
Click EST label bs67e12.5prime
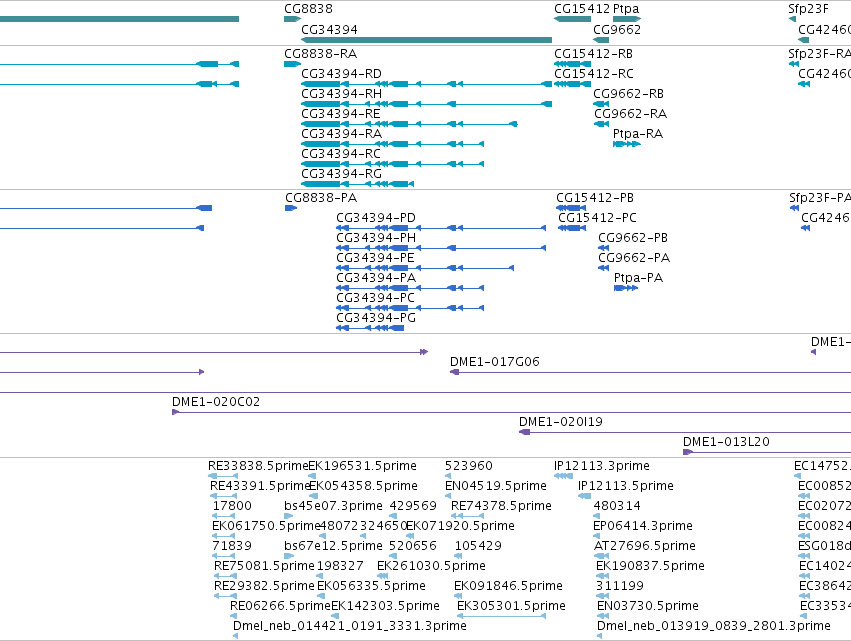pyautogui.click(x=333, y=547)
